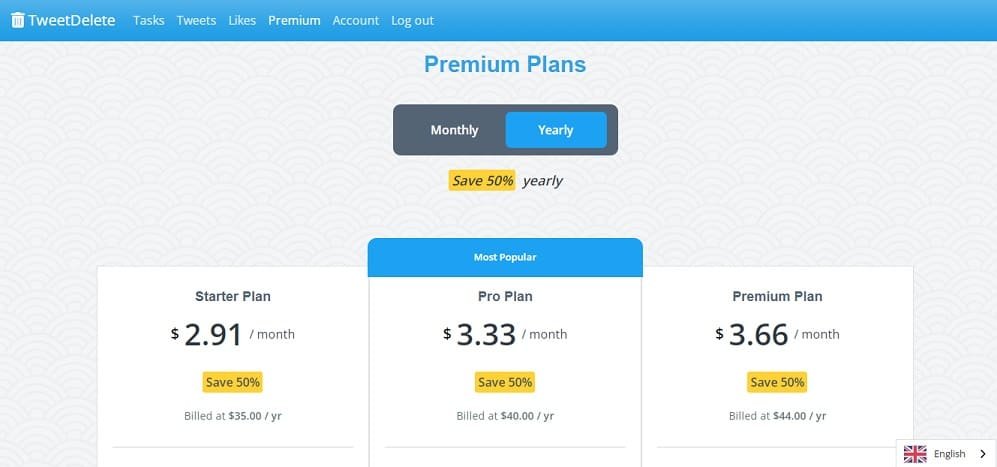Screen dimensions: 997x467
Task: Click the UK flag language icon
Action: (915, 454)
